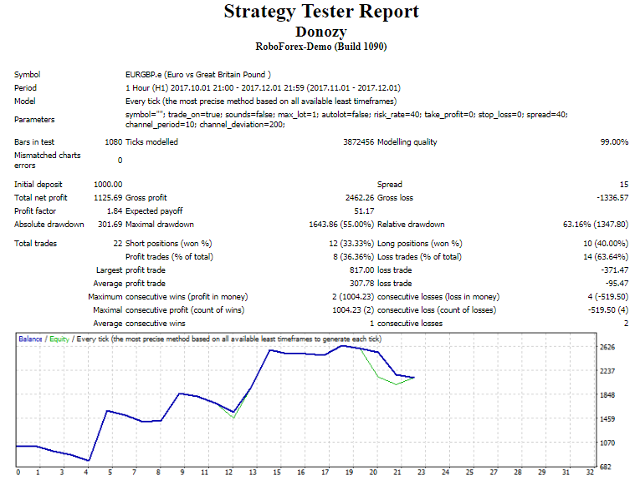Image resolution: width=640 pixels, height=480 pixels.
Task: Select the 'Strategy Tester Report' title
Action: [x=321, y=12]
